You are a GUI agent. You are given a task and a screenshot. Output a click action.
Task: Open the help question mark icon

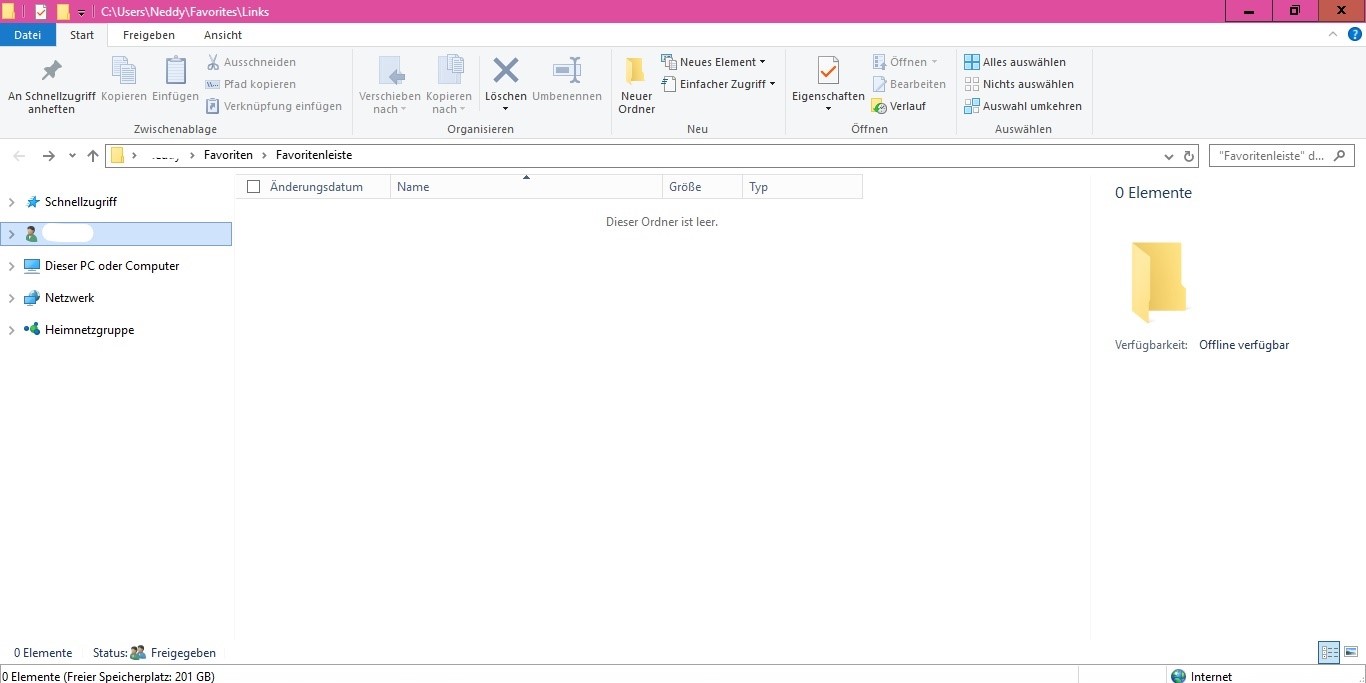(x=1354, y=34)
